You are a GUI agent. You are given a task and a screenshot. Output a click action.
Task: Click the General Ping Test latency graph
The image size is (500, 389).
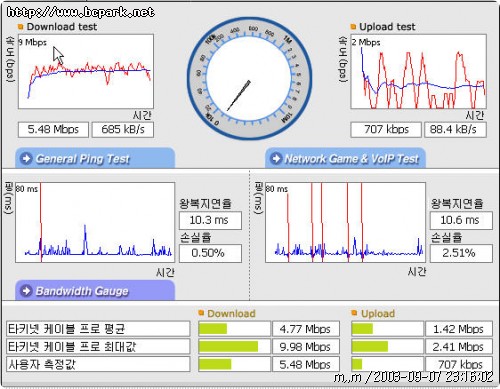(95, 222)
